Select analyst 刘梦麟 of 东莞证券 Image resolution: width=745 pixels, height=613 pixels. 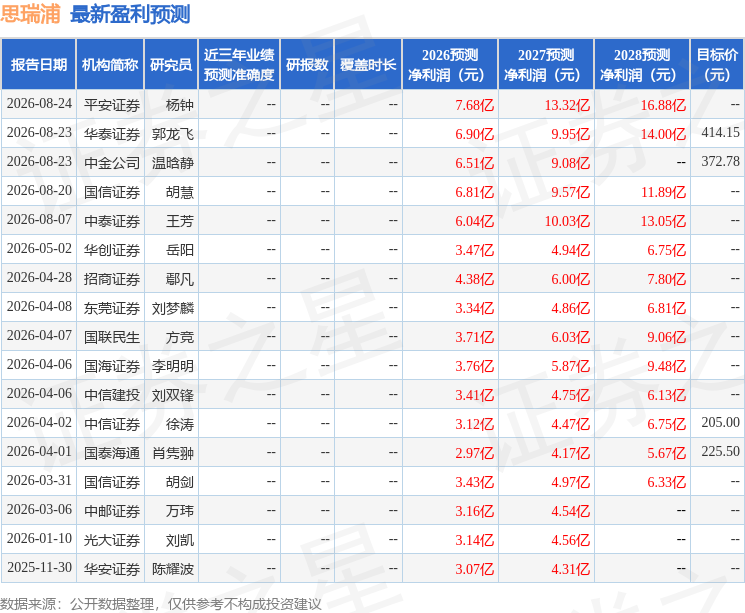(x=173, y=308)
